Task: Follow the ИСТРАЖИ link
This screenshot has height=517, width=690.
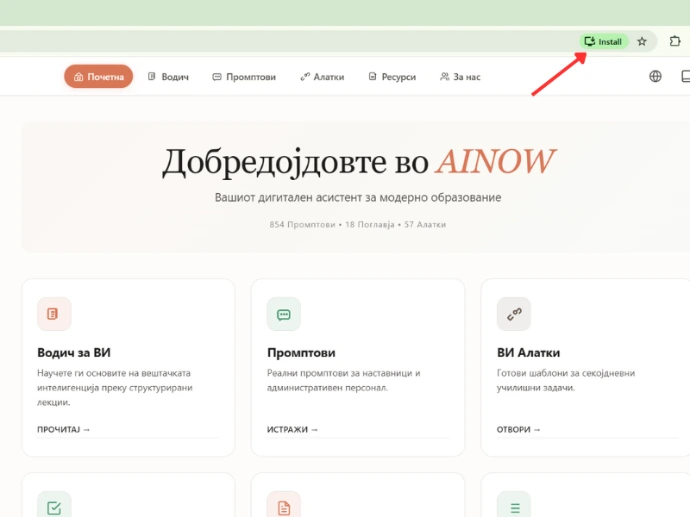Action: 293,430
